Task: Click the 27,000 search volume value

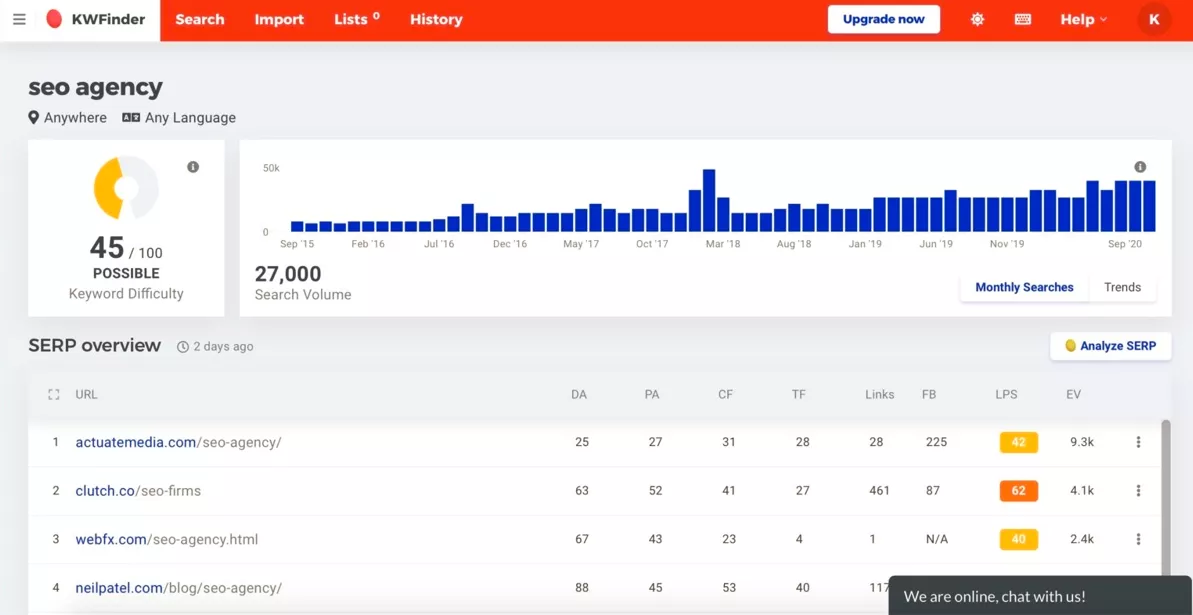Action: click(288, 274)
